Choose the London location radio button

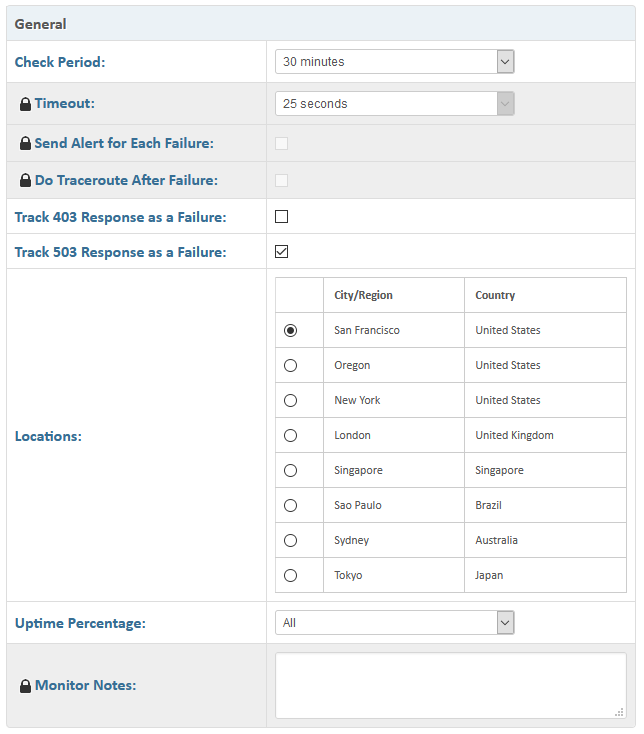(x=290, y=435)
